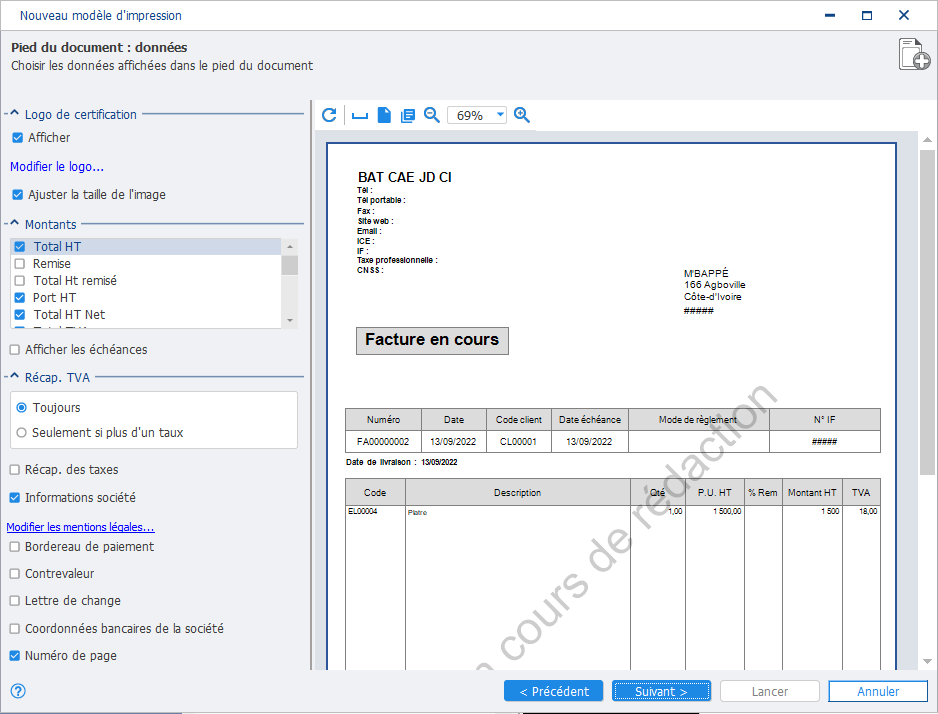938x714 pixels.
Task: Show multiple pages view icon
Action: pos(408,115)
